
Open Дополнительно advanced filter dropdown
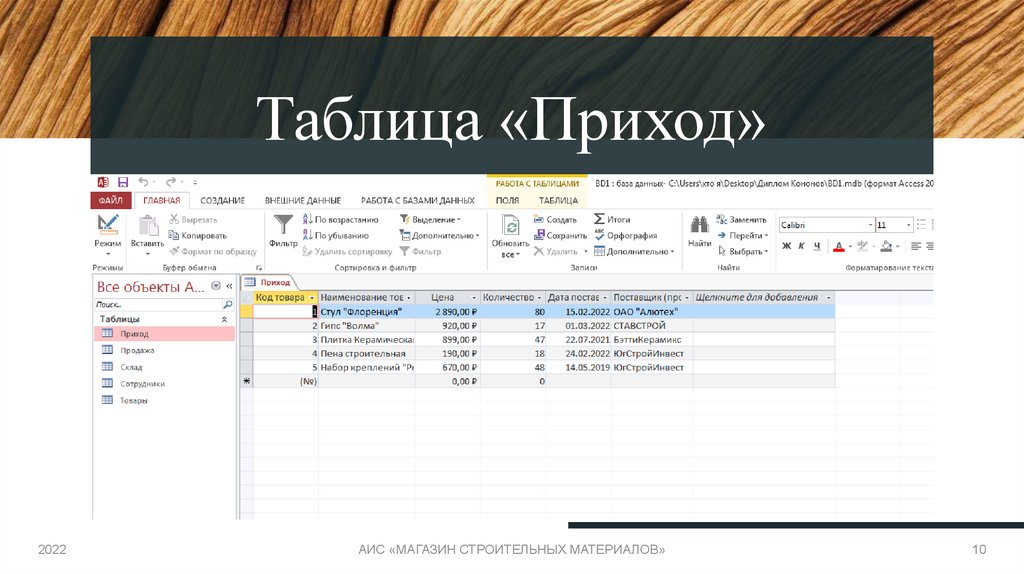440,236
